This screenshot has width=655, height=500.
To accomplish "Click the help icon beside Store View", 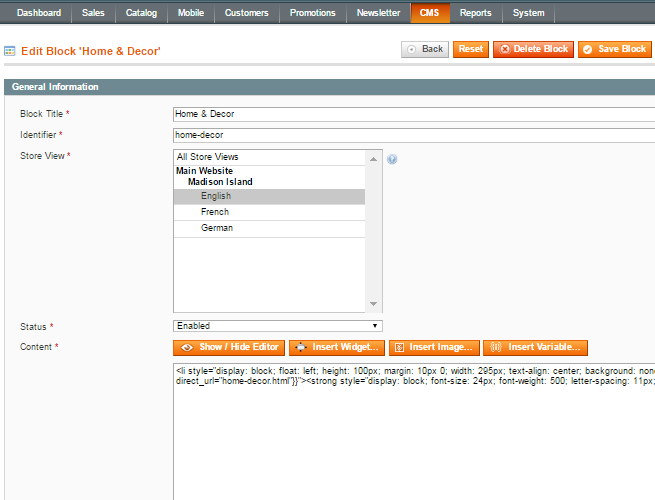I will (x=392, y=159).
